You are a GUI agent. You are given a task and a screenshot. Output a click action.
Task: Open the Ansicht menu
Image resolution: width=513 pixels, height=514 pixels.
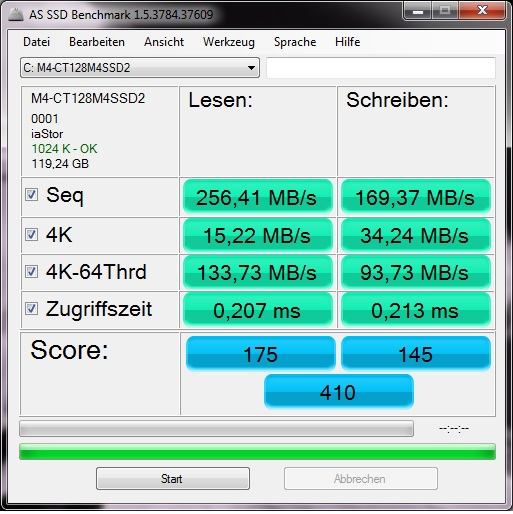coord(164,42)
